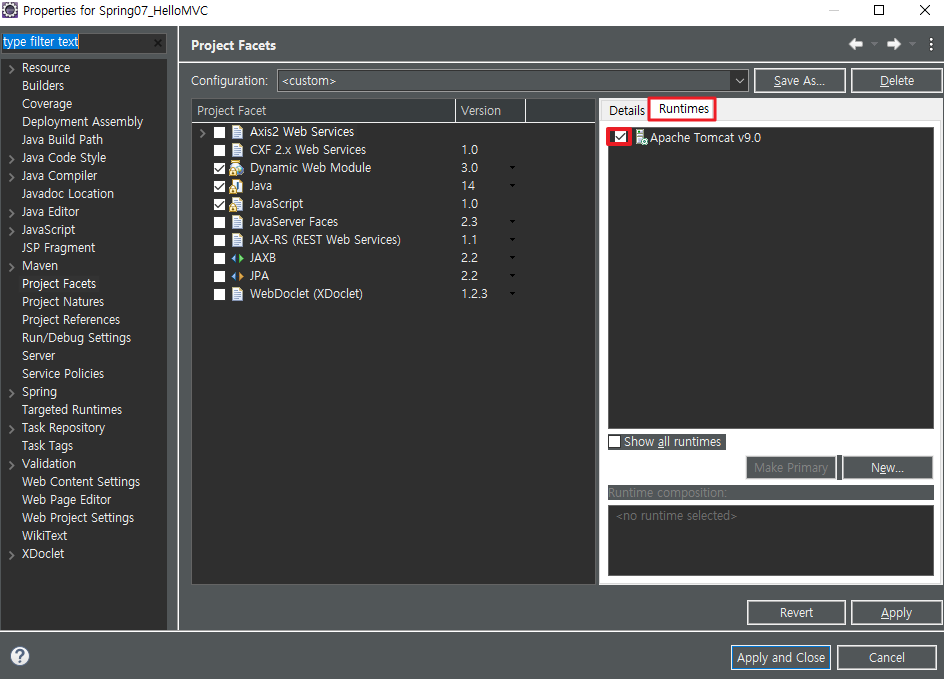Click the CXF 2.x Web Services icon
This screenshot has width=944, height=679.
pyautogui.click(x=238, y=150)
